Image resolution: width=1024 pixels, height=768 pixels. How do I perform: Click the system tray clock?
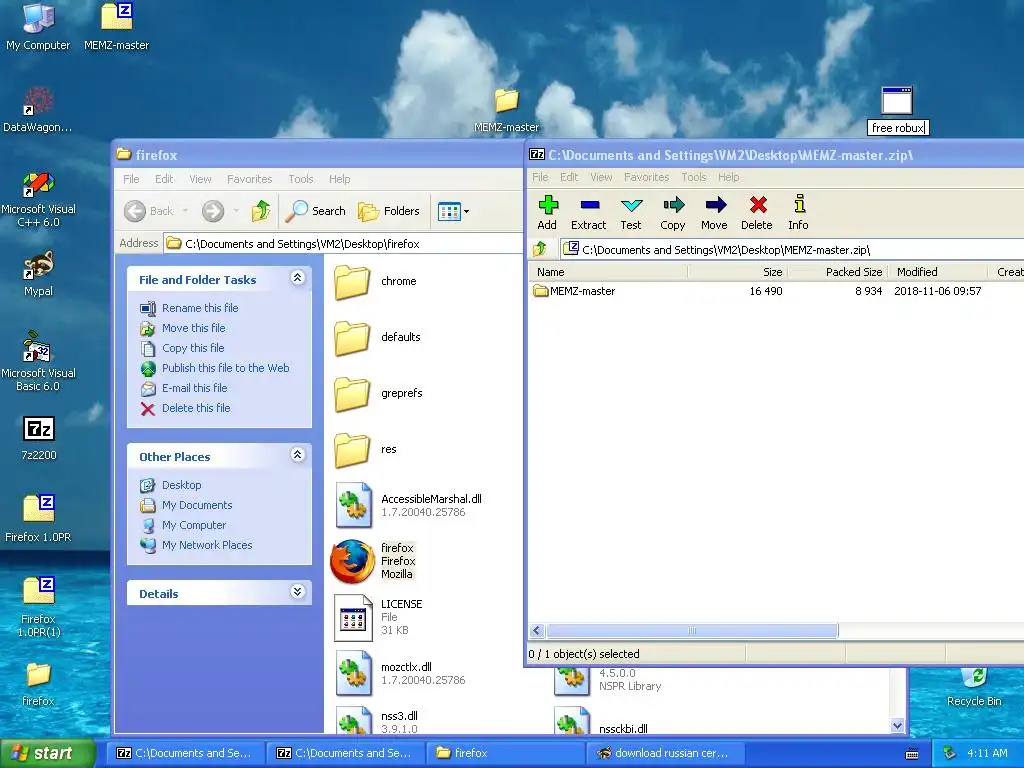tap(987, 753)
